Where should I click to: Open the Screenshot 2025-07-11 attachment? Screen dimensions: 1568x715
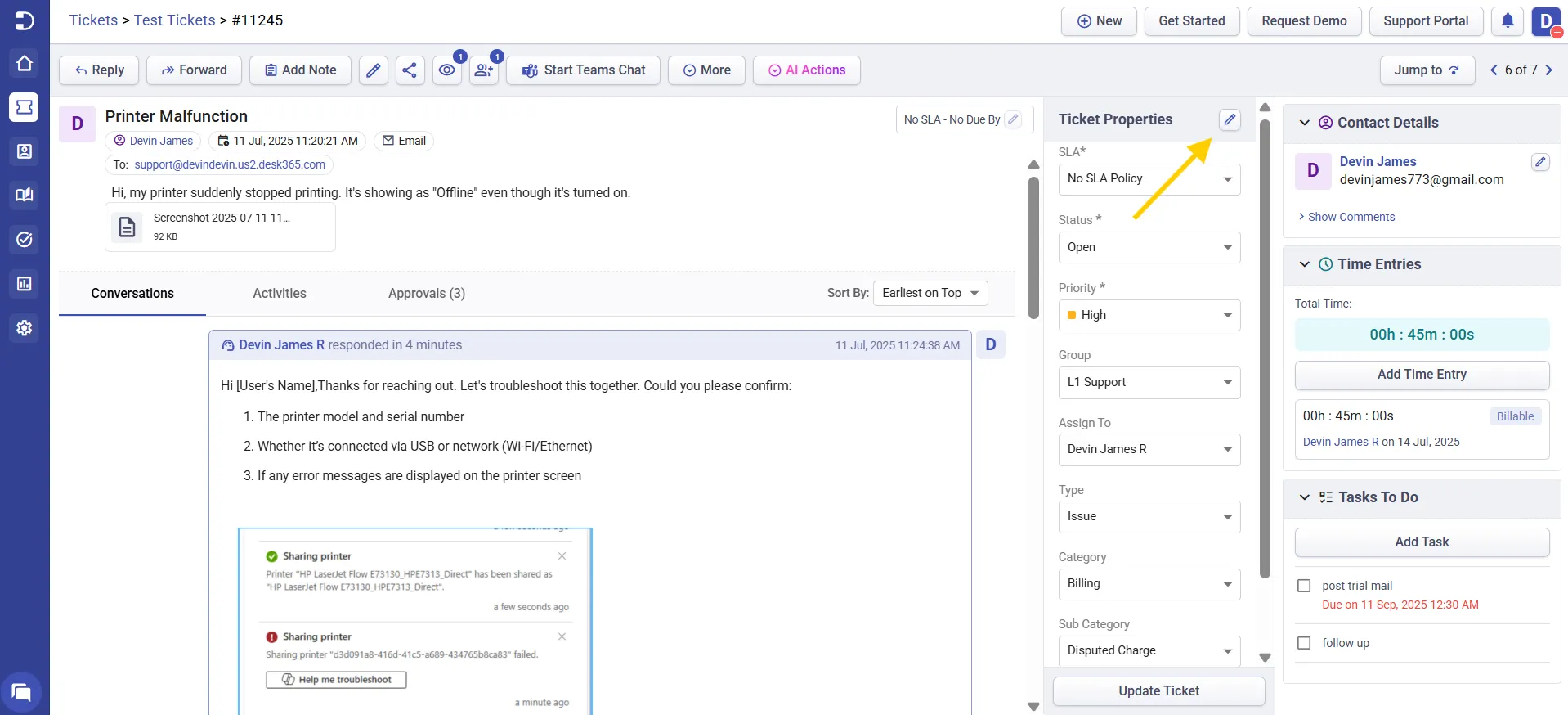coord(220,227)
